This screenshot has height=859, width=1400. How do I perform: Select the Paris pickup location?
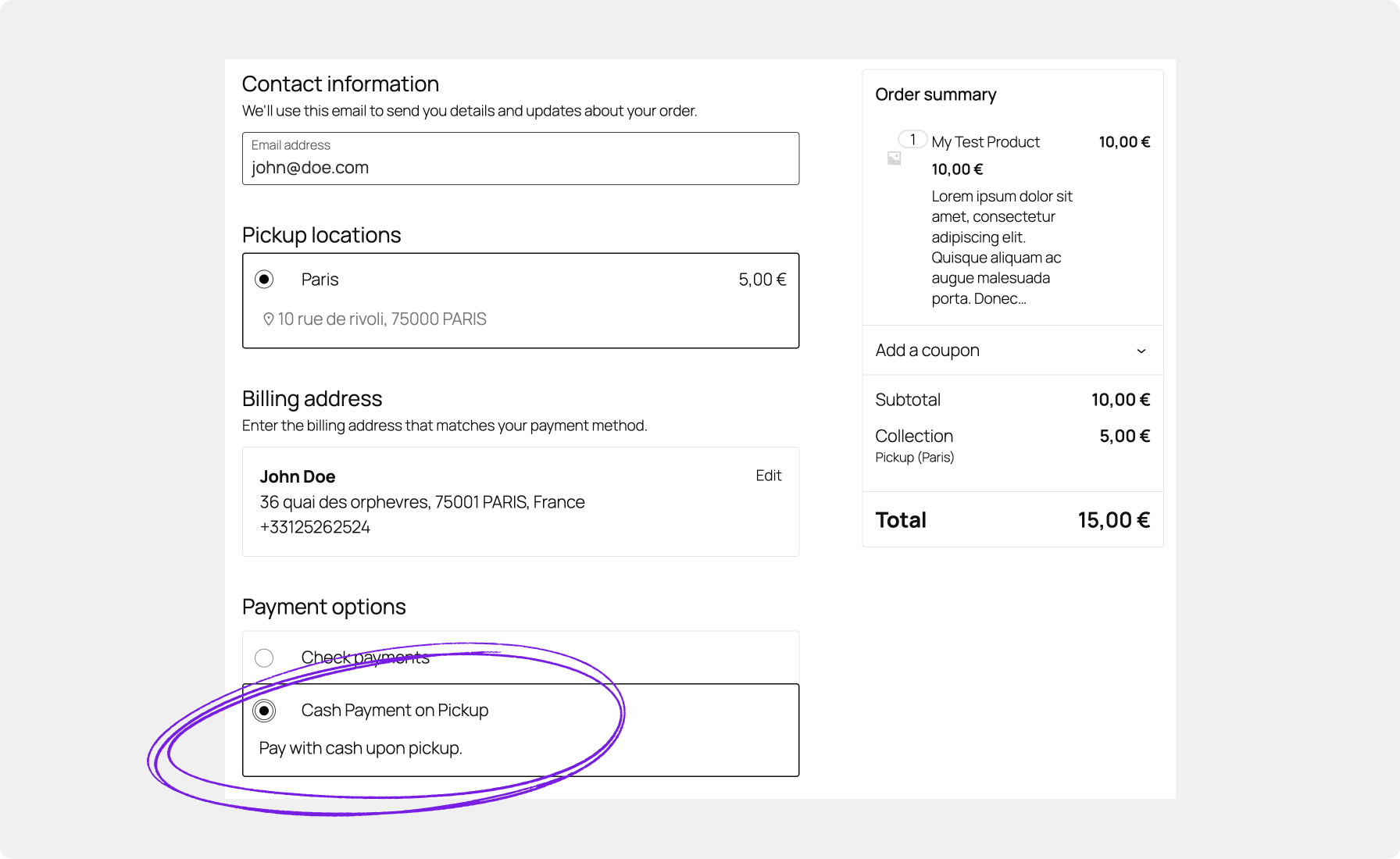coord(265,279)
